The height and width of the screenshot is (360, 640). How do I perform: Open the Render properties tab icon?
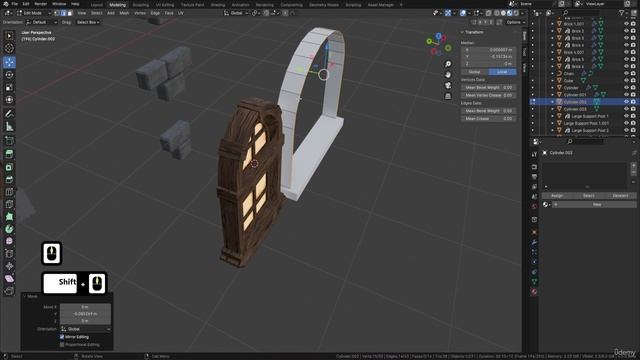(x=534, y=167)
